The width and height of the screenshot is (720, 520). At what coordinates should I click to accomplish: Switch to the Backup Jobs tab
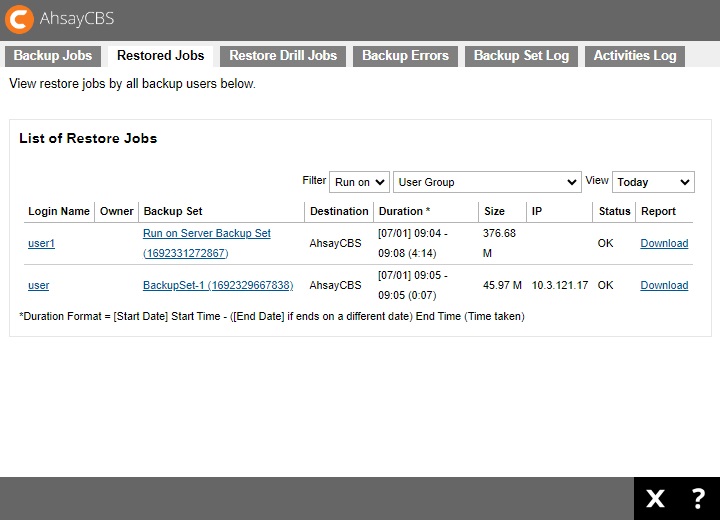[53, 56]
